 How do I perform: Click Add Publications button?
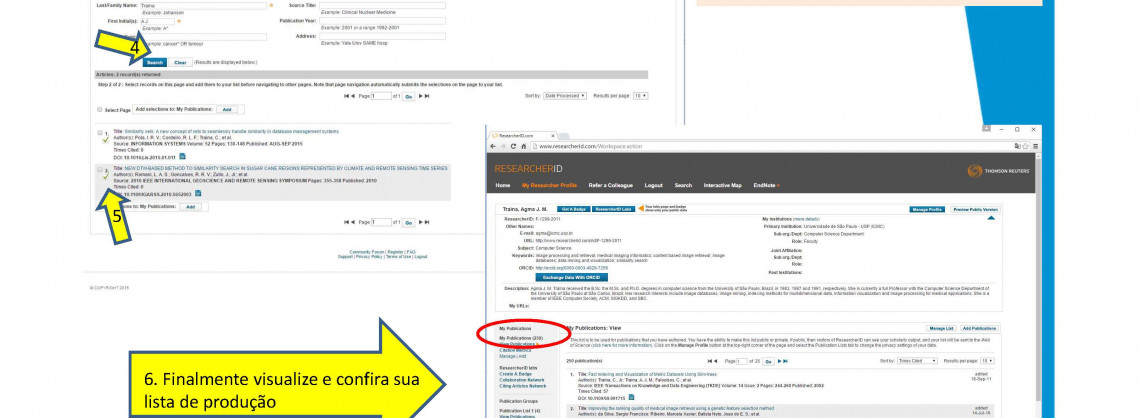pos(980,329)
